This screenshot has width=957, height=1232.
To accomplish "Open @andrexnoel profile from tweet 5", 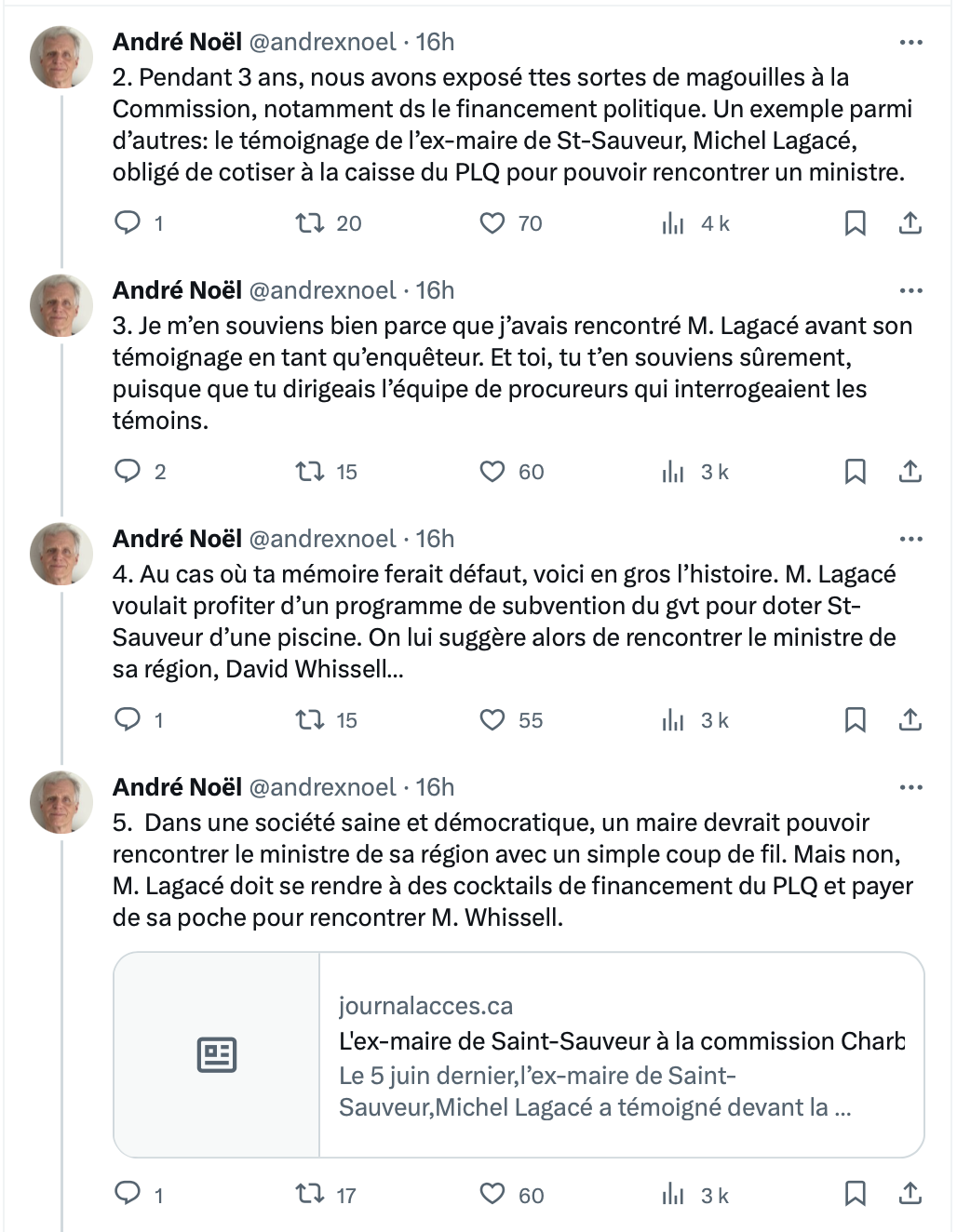I will pyautogui.click(x=323, y=787).
